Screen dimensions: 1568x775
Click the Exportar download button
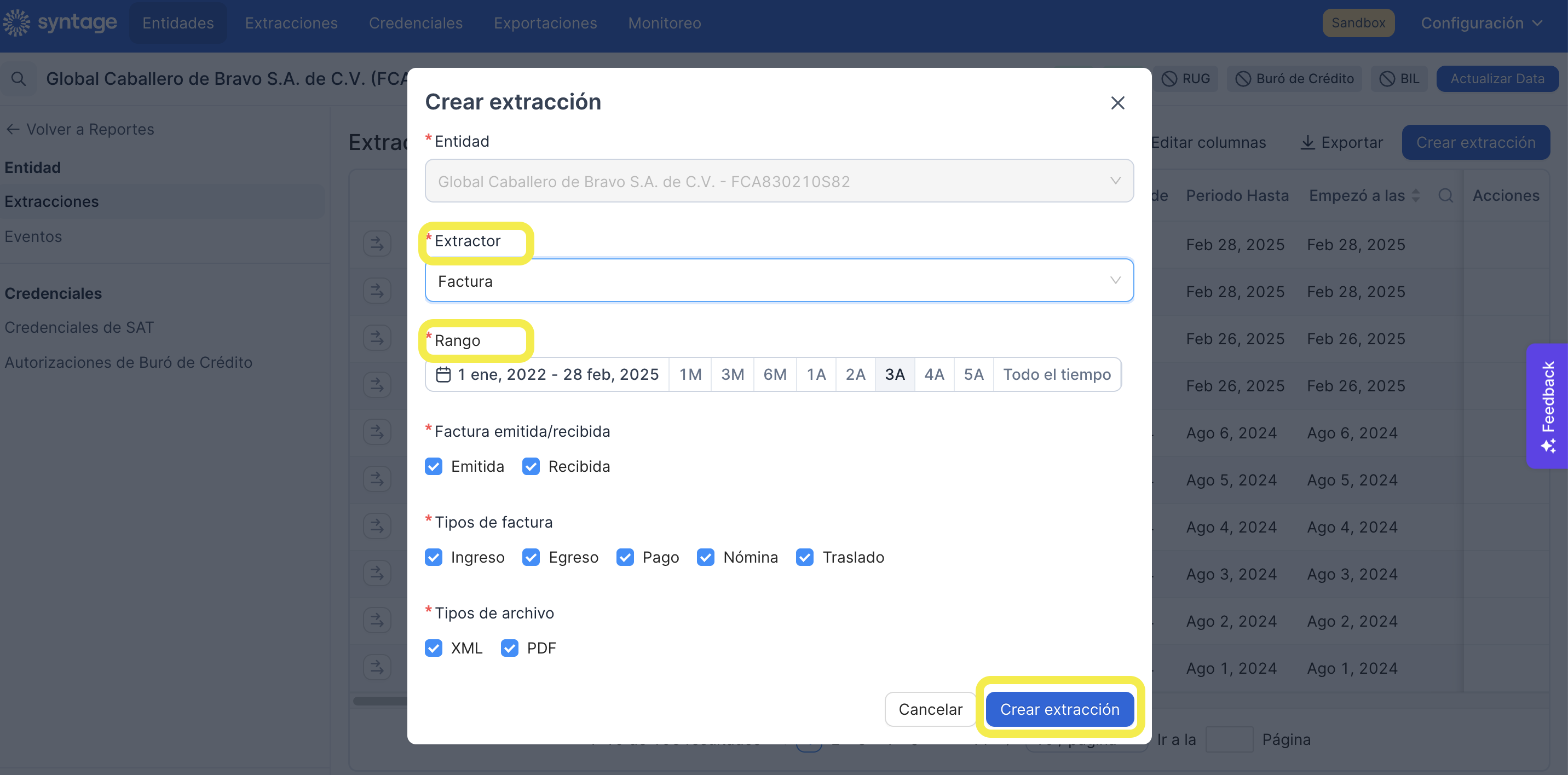click(1341, 142)
